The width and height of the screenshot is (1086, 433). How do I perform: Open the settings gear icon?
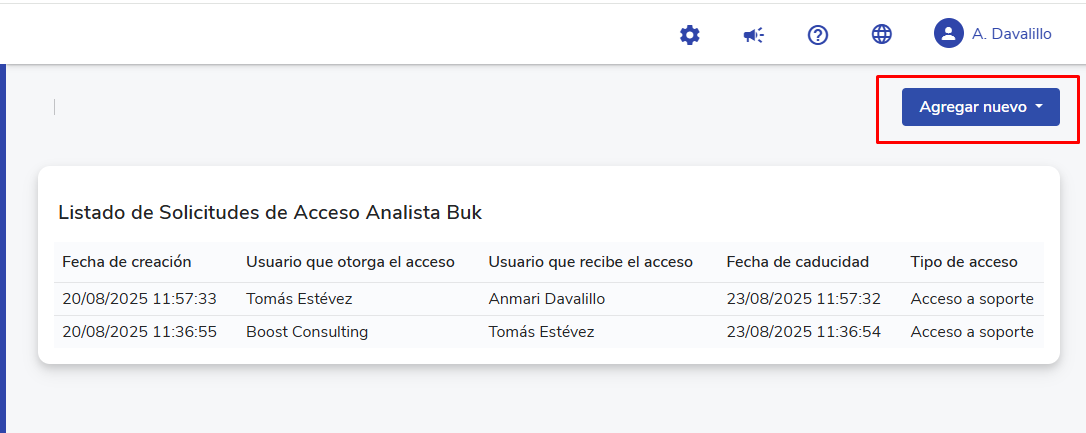(689, 35)
